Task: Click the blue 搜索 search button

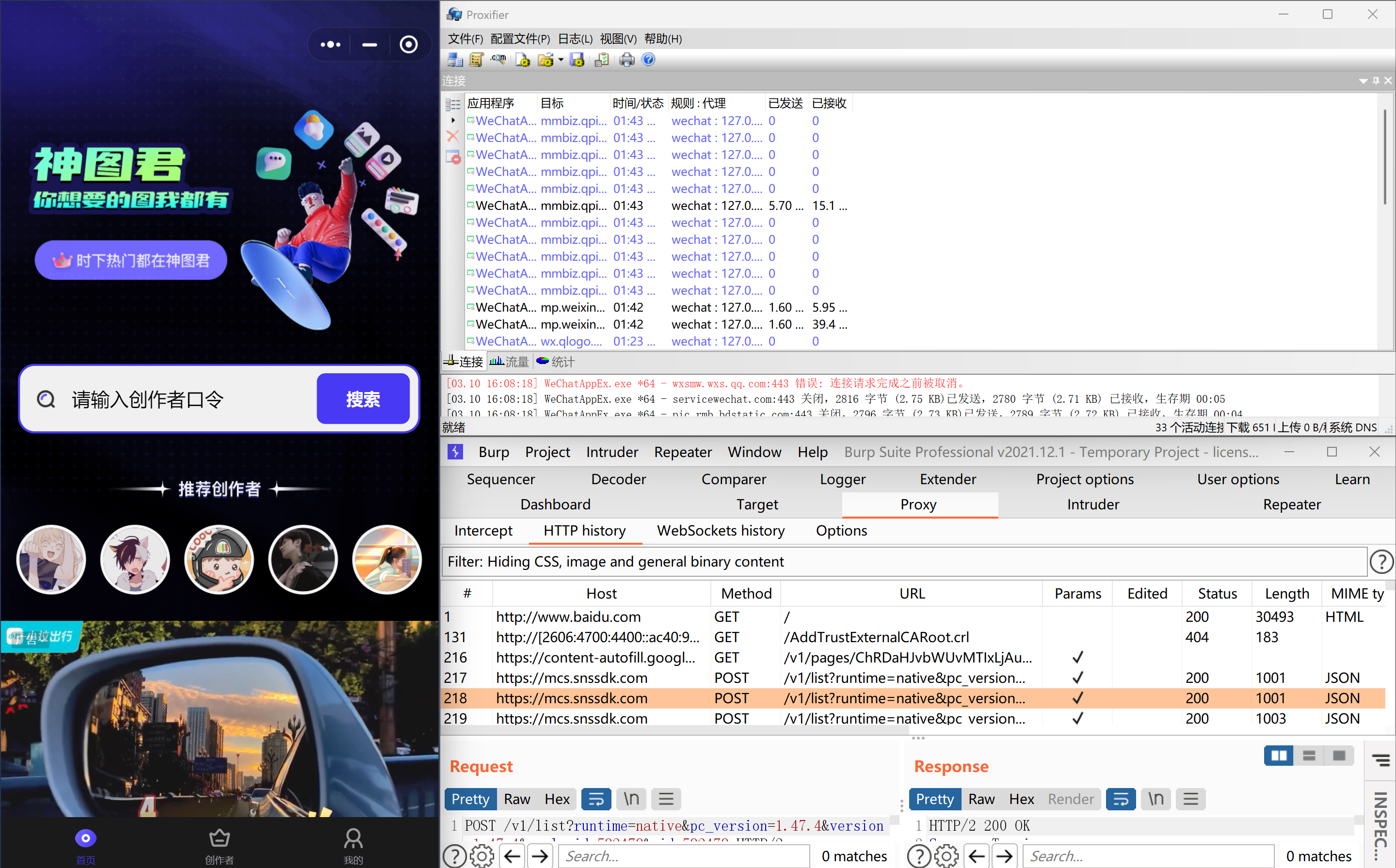Action: click(x=363, y=399)
